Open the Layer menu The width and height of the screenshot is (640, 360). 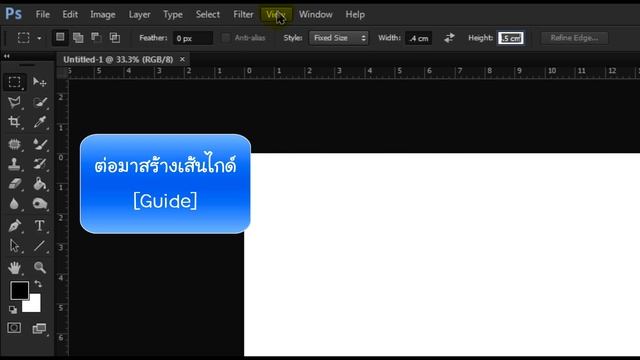pos(139,15)
